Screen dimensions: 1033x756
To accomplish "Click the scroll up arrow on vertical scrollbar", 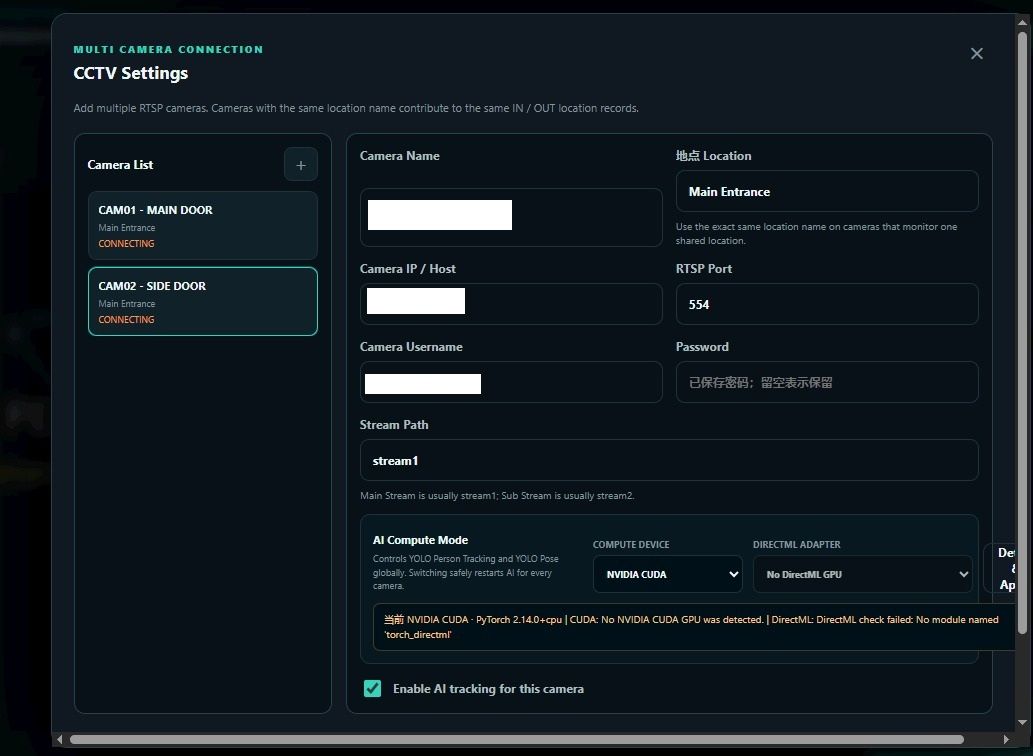I will click(x=1022, y=22).
